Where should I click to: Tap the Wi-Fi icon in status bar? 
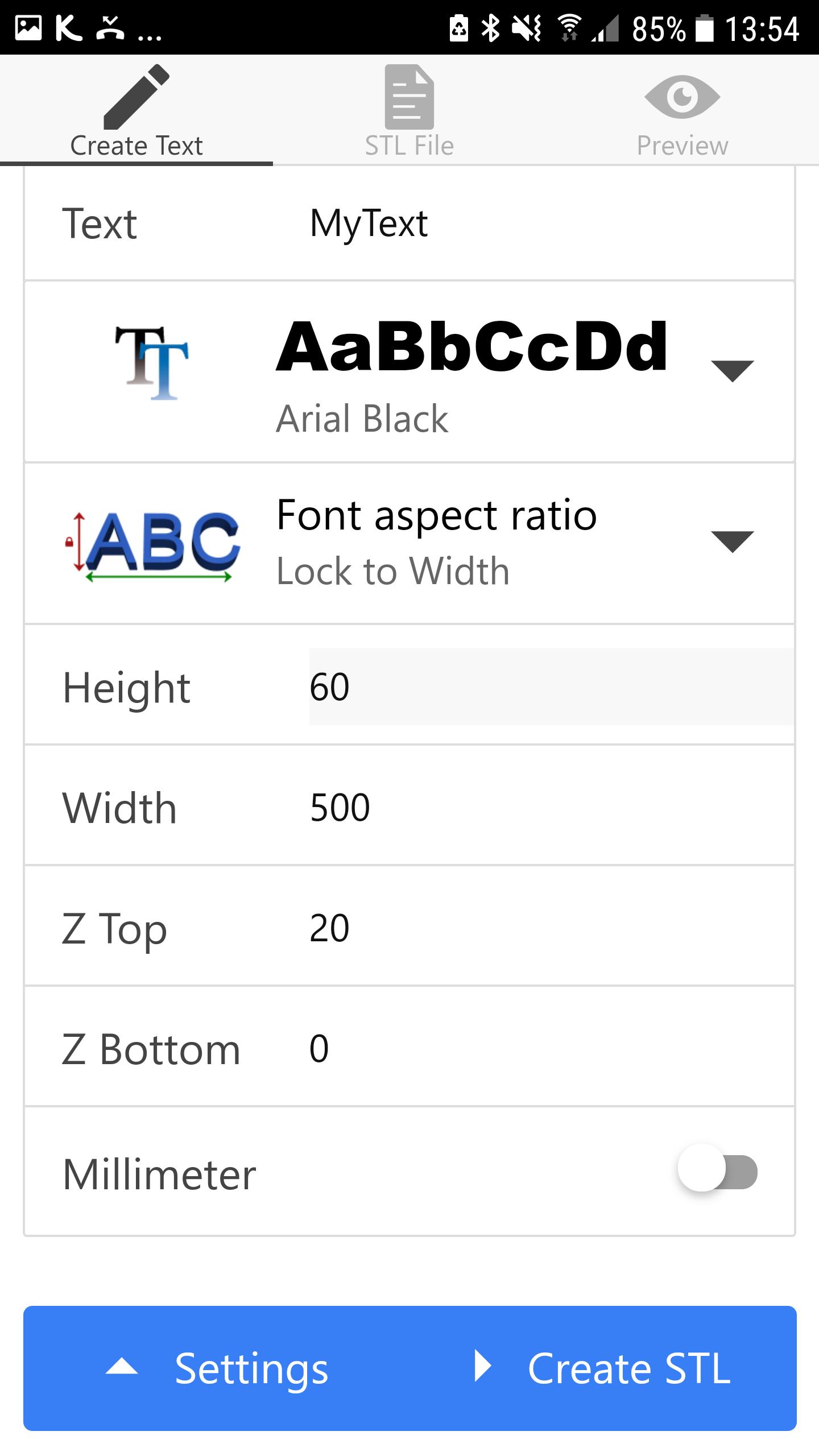tap(568, 28)
